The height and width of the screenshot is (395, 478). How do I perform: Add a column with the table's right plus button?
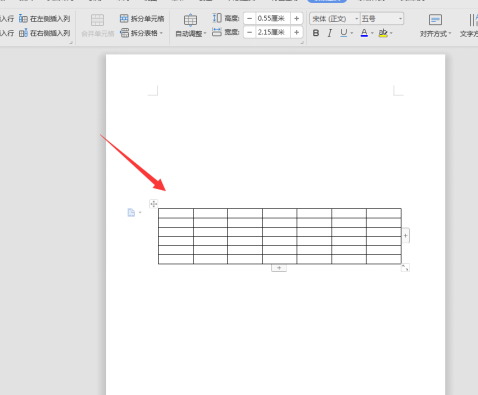pyautogui.click(x=405, y=236)
